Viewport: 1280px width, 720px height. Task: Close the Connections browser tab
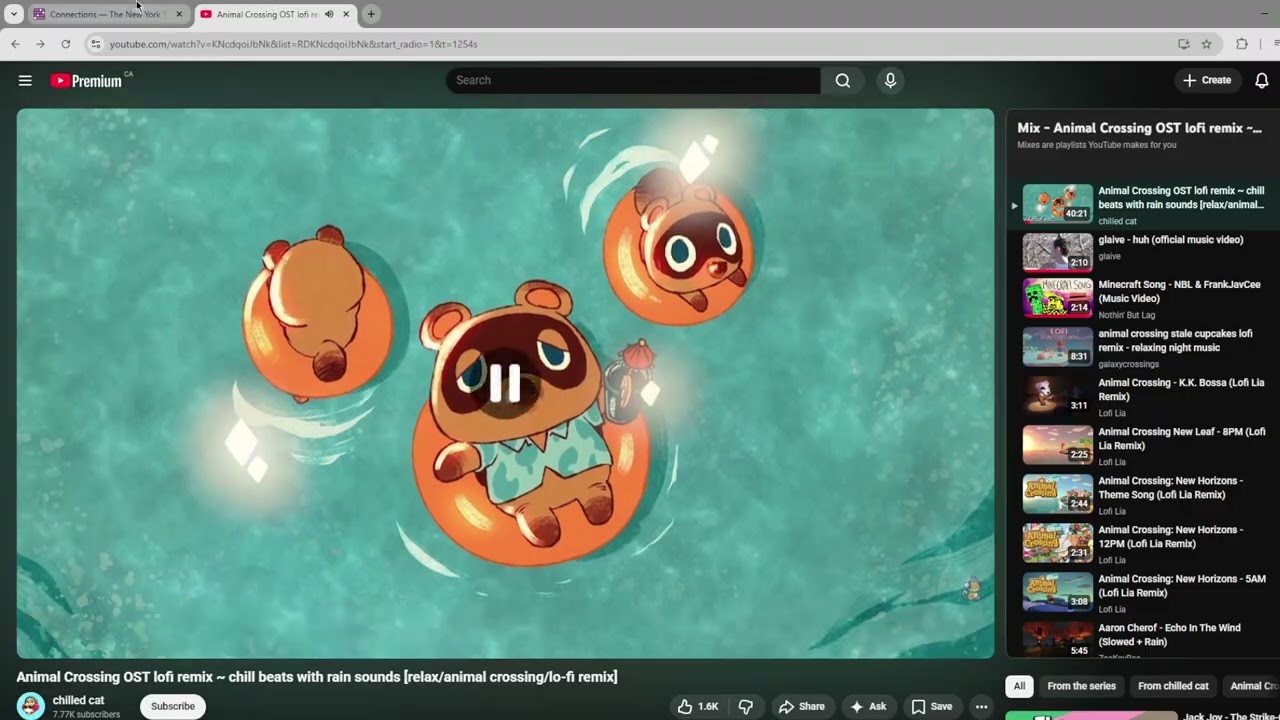point(179,14)
